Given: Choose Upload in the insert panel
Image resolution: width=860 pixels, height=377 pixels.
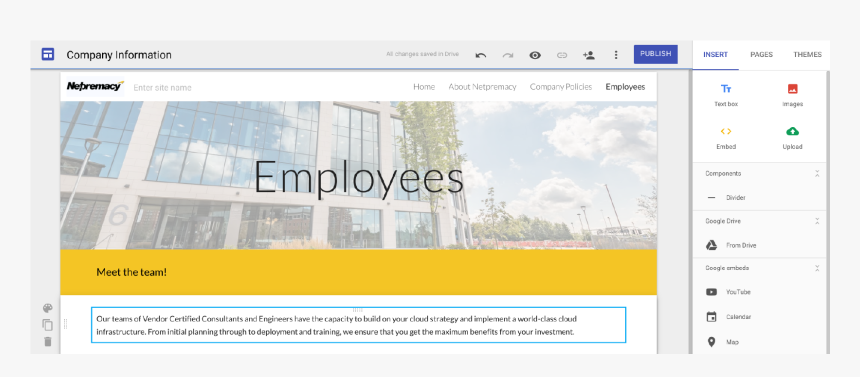Looking at the screenshot, I should (x=792, y=138).
